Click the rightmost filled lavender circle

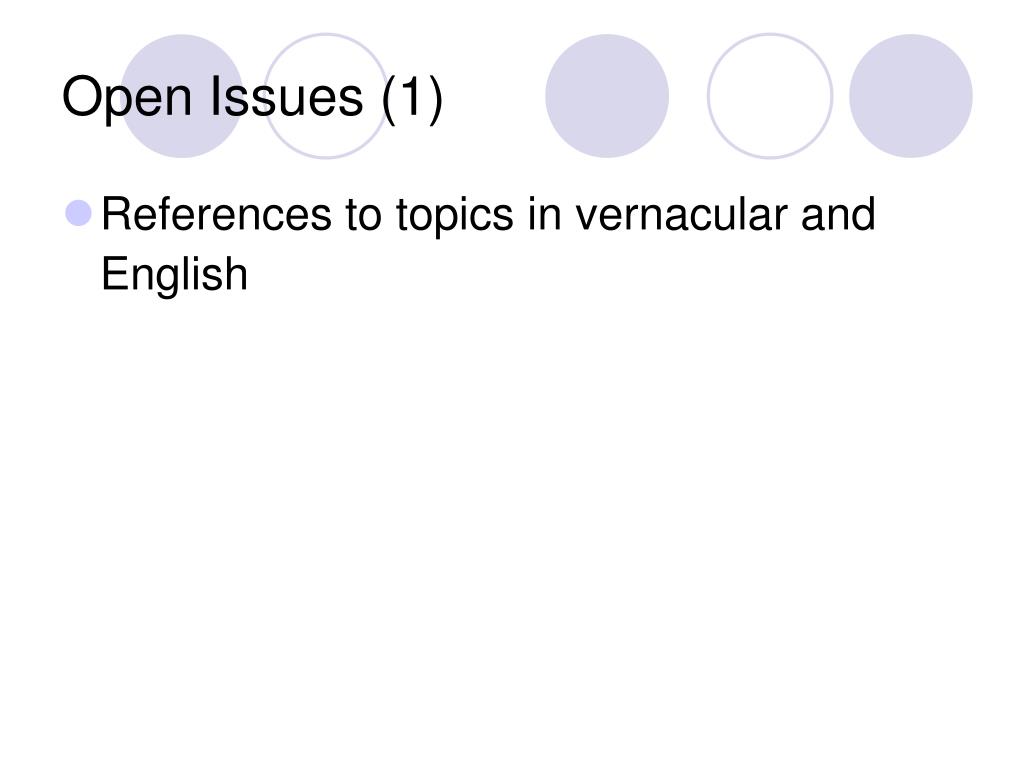pos(910,96)
